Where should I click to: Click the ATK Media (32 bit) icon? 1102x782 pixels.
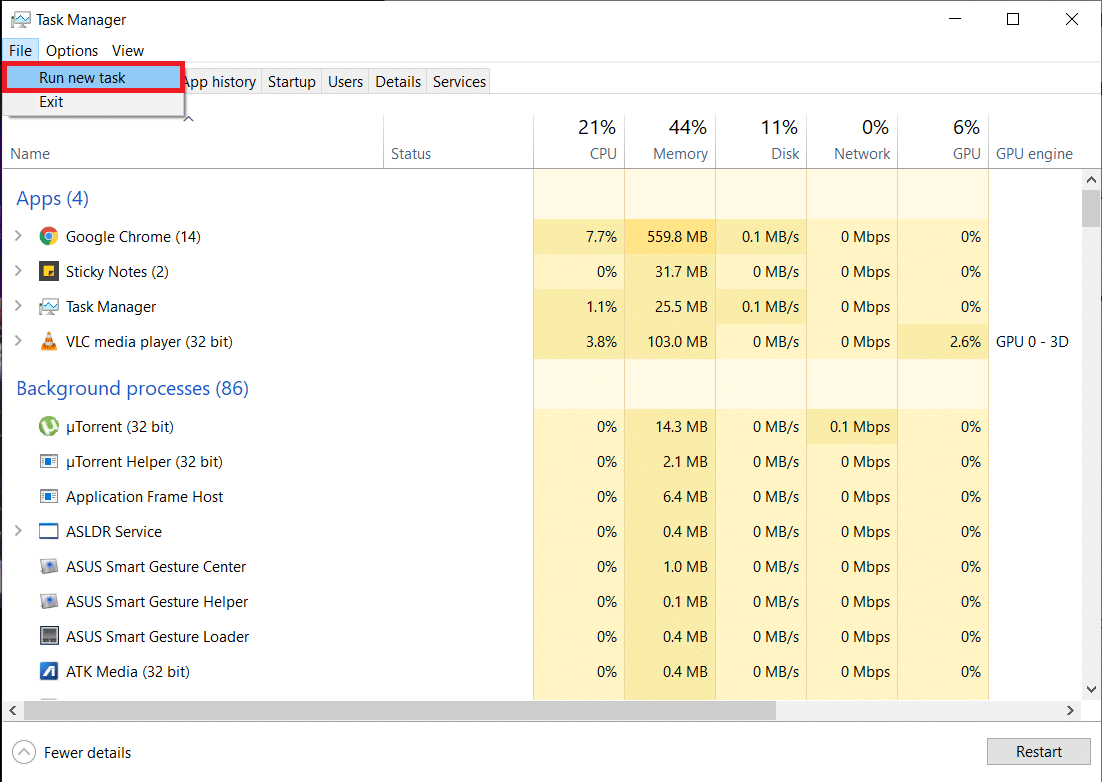pos(48,672)
